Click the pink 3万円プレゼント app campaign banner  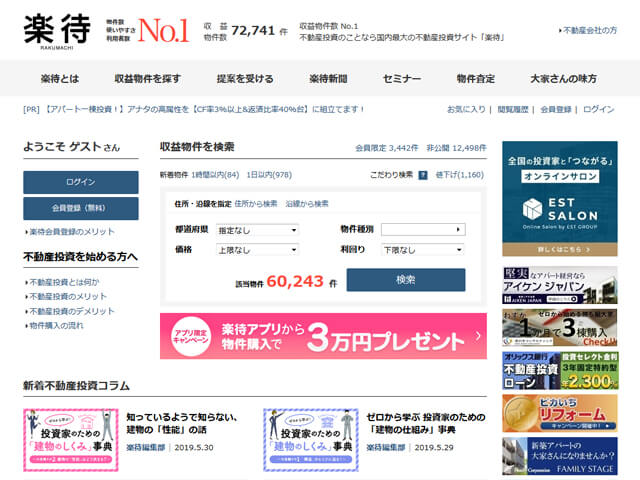pyautogui.click(x=323, y=336)
